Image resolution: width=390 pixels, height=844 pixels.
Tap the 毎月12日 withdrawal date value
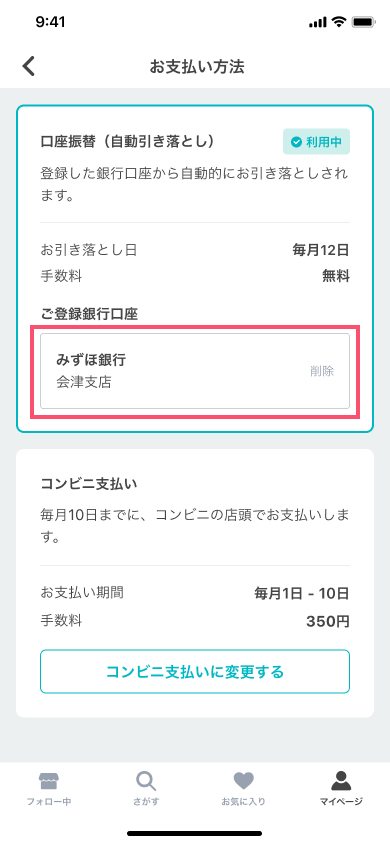pyautogui.click(x=321, y=250)
